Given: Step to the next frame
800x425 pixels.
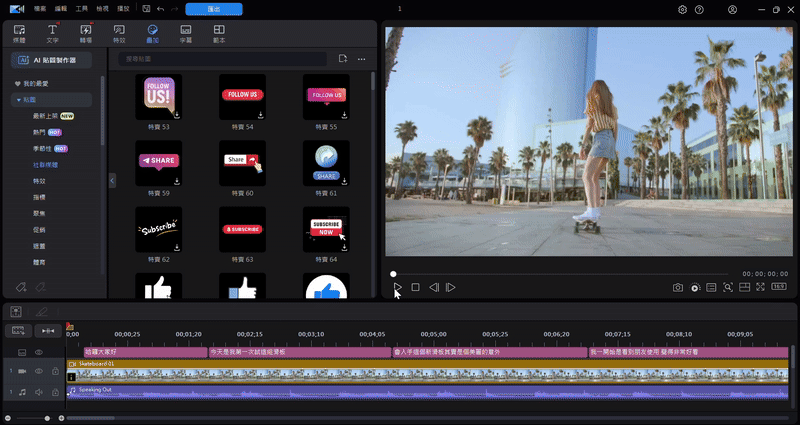Looking at the screenshot, I should (x=451, y=288).
